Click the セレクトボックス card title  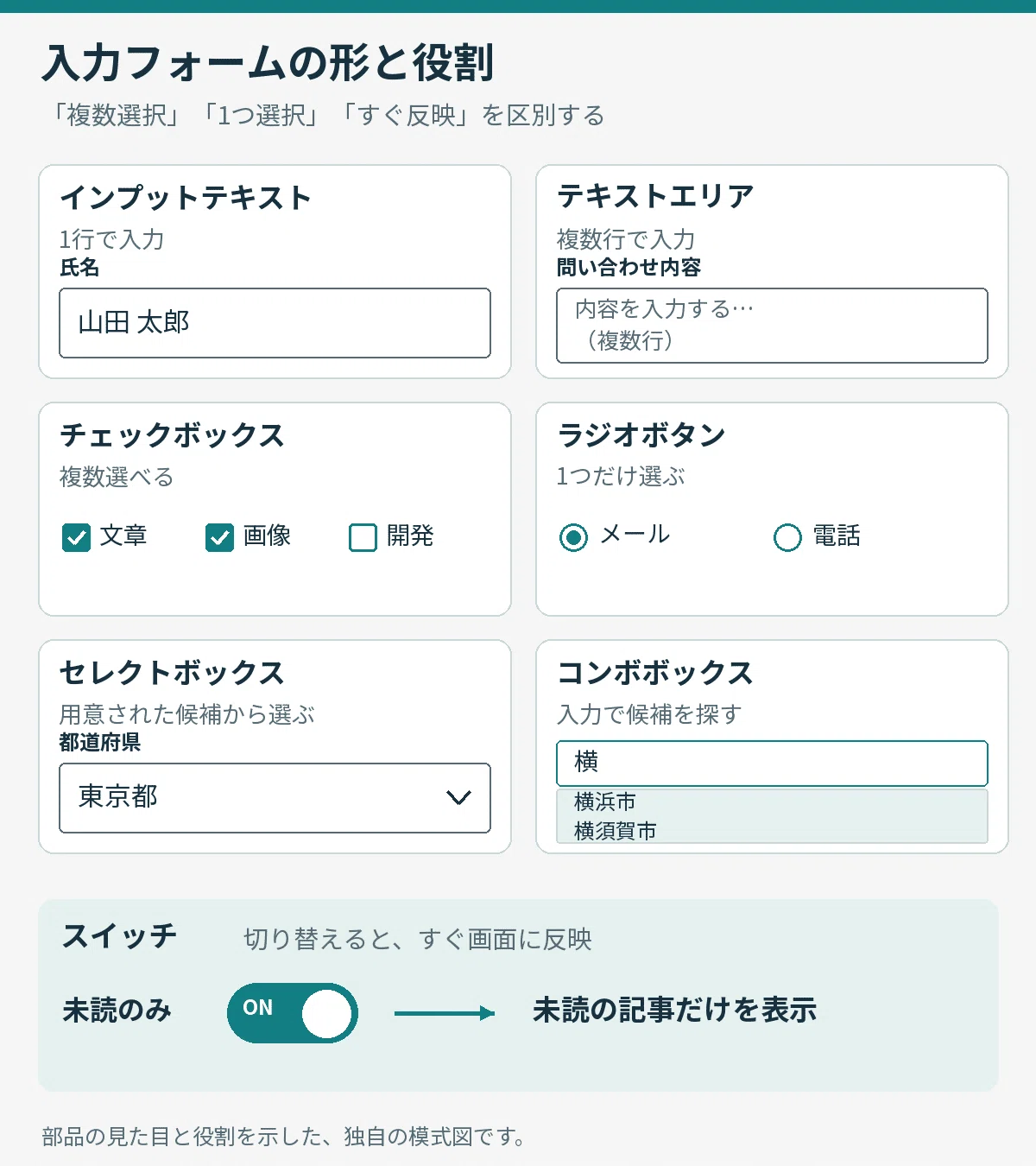[172, 673]
